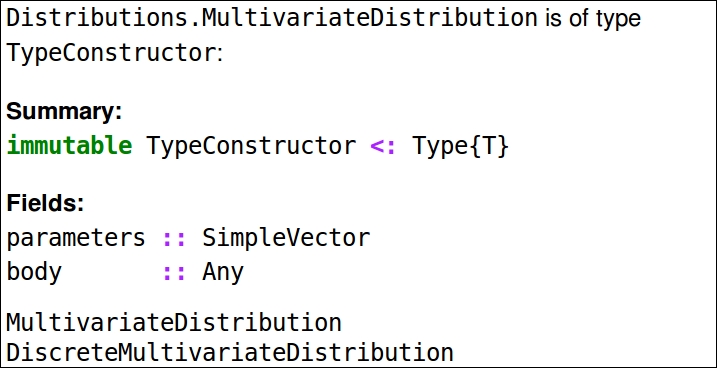This screenshot has height=368, width=717.
Task: Click the Any type name
Action: tap(223, 273)
